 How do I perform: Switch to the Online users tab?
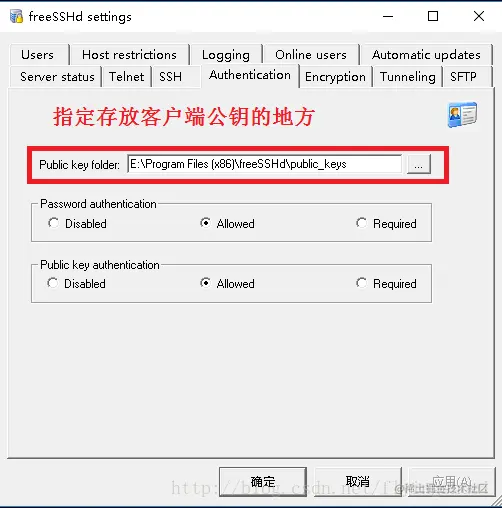click(311, 55)
